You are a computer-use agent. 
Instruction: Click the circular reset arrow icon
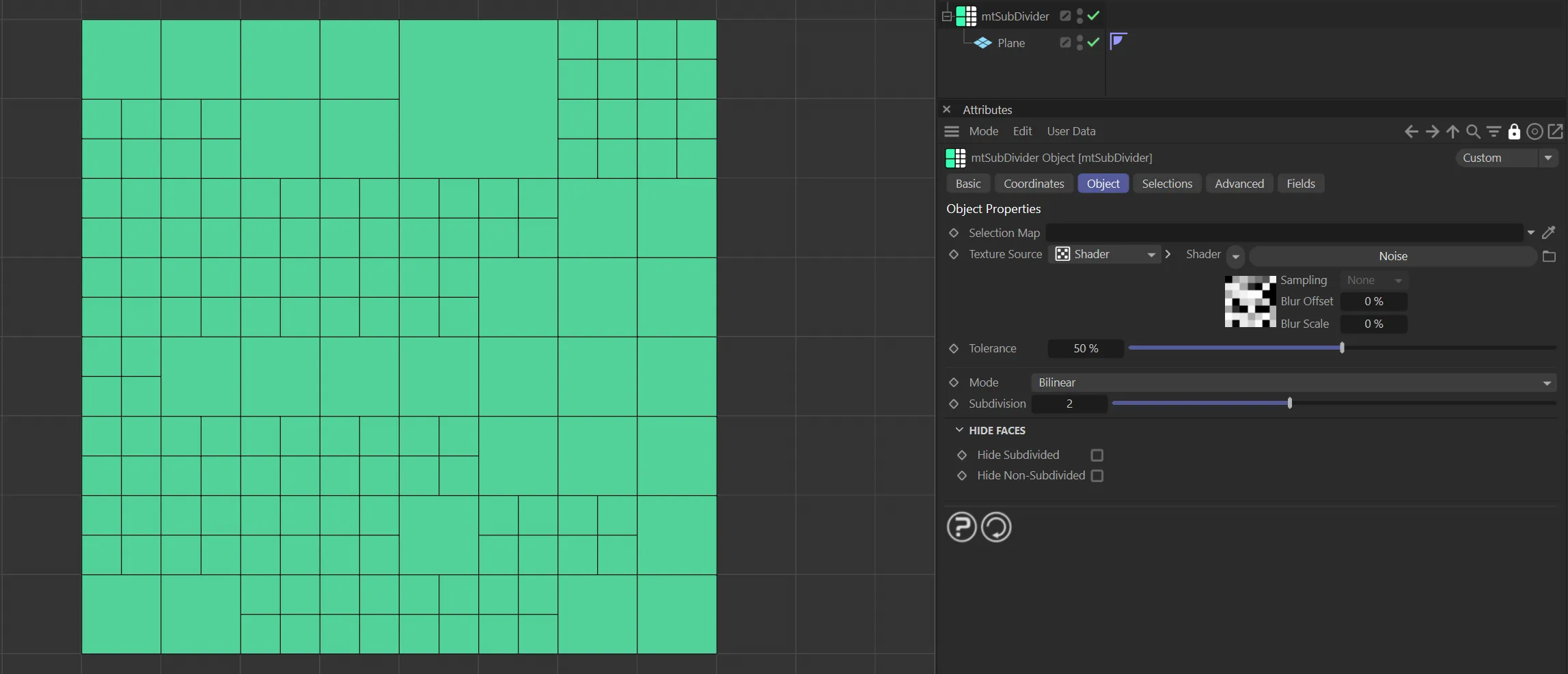(x=996, y=527)
